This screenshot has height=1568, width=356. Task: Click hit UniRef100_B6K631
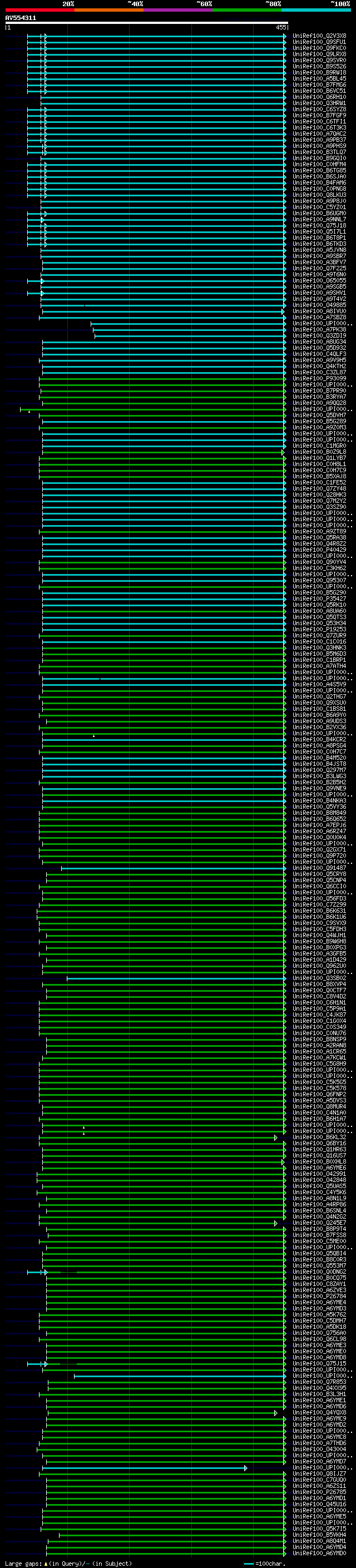[319, 911]
